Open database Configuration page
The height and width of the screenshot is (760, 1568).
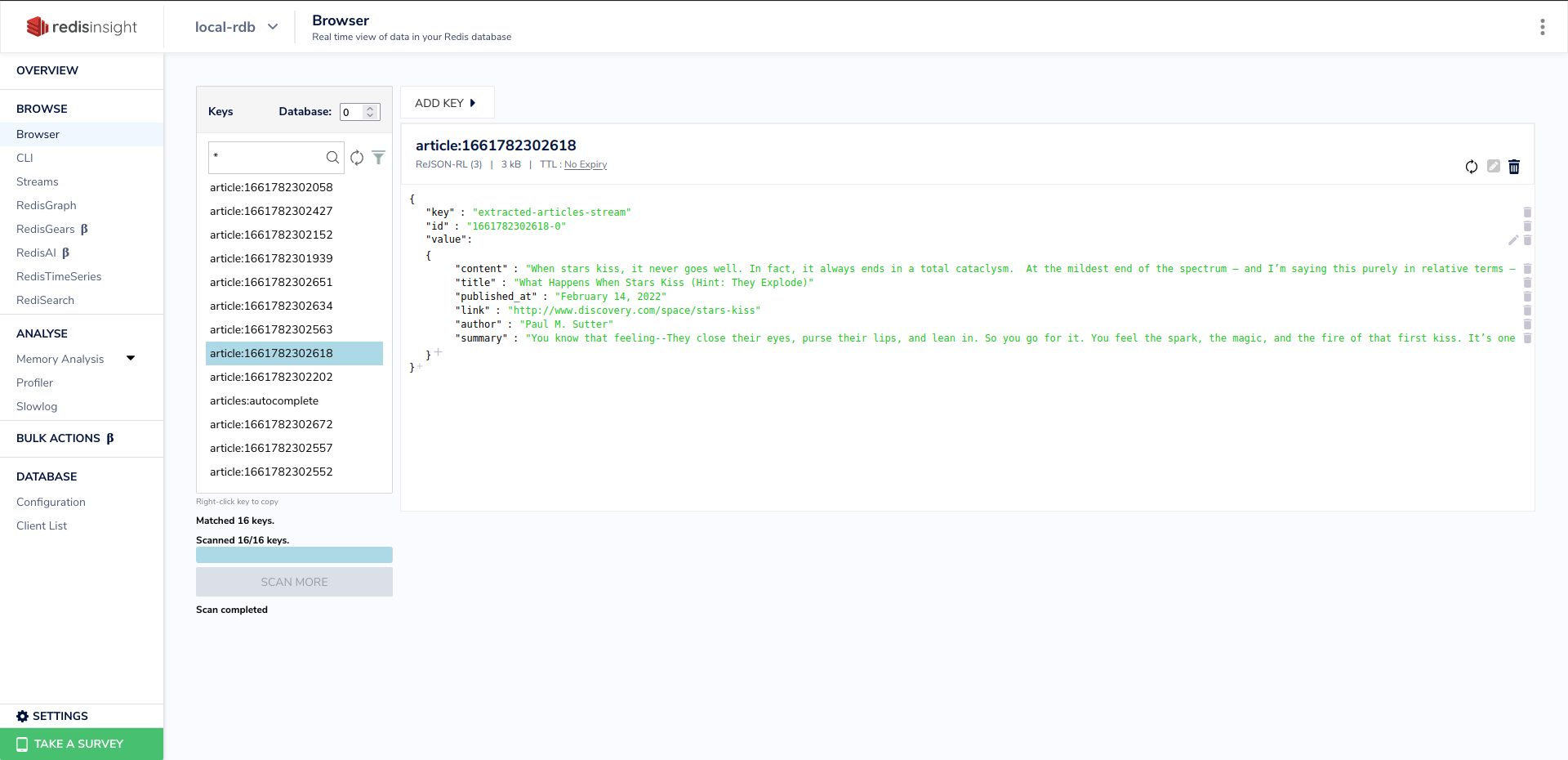point(51,502)
